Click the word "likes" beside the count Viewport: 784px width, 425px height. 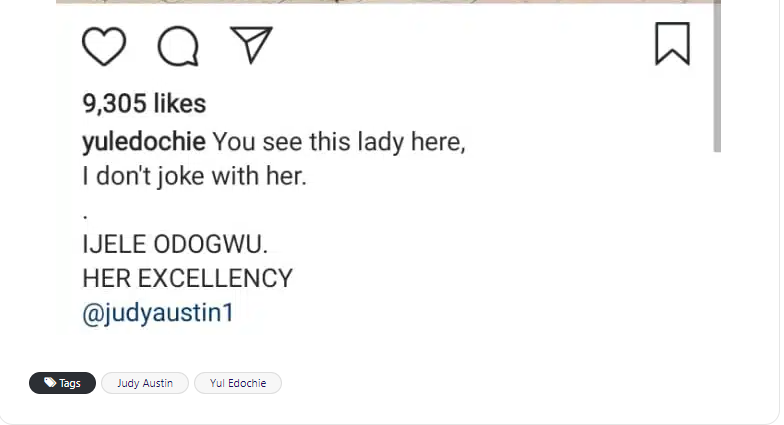click(x=181, y=103)
